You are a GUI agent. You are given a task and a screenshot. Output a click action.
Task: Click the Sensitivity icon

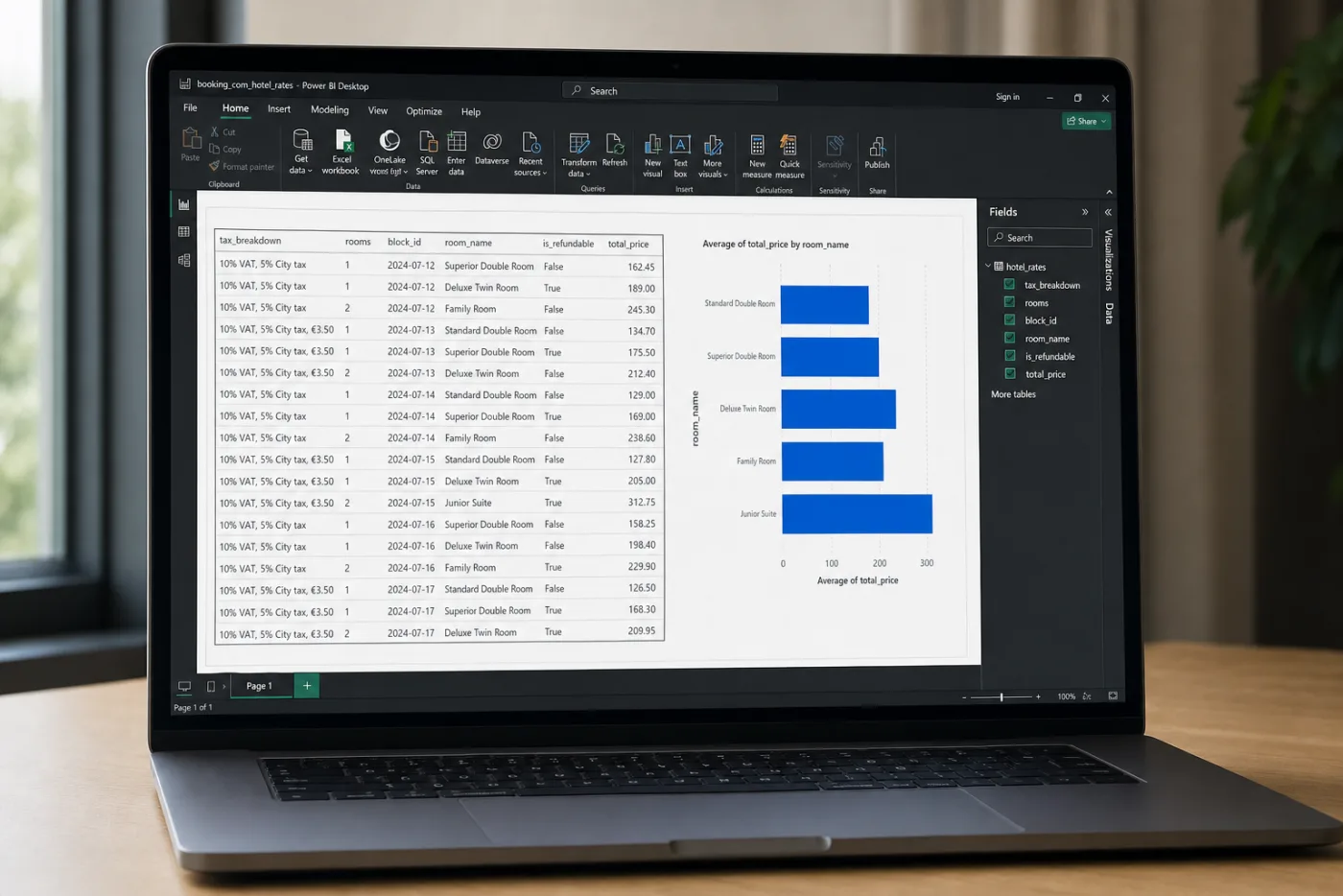coord(835,147)
